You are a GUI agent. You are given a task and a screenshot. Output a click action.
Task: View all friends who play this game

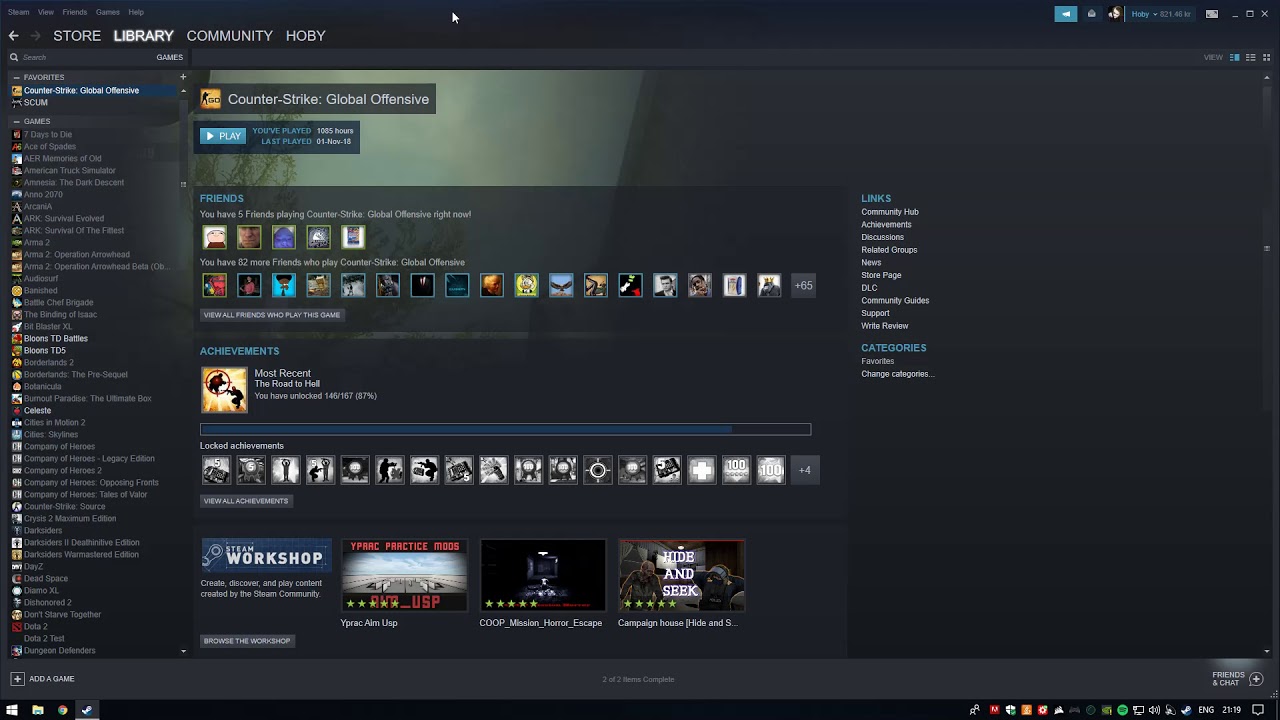click(272, 315)
